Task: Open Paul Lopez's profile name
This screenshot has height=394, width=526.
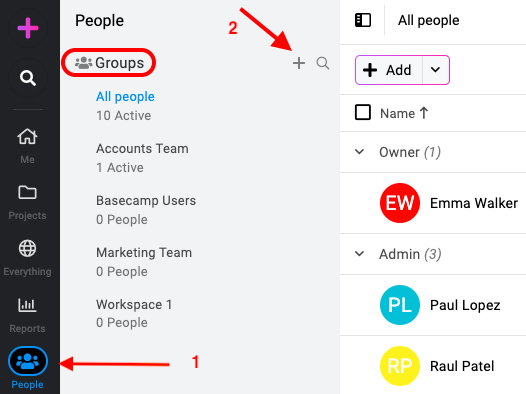Action: tap(465, 305)
